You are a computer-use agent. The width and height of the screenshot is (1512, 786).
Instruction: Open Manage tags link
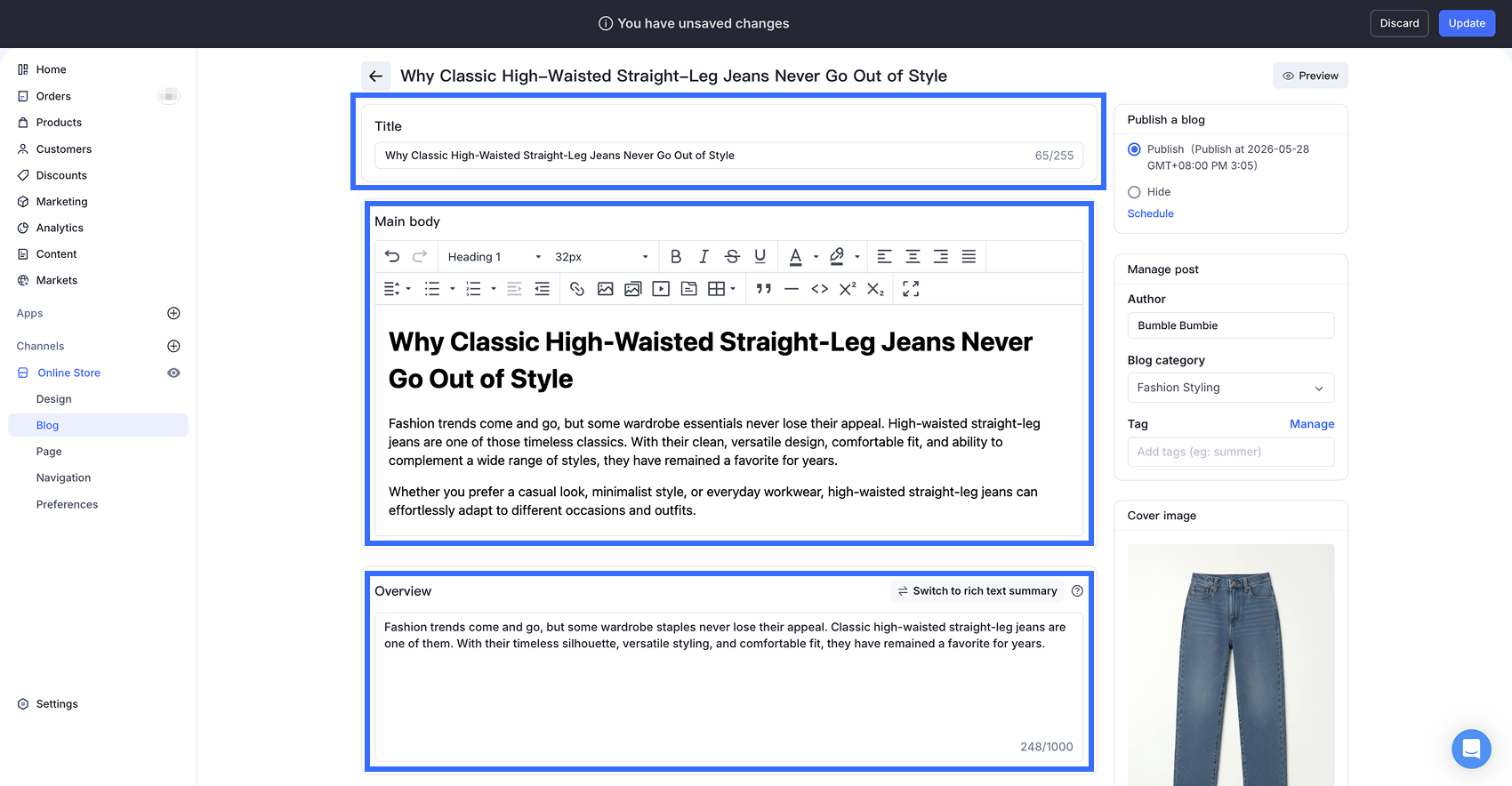[x=1312, y=424]
